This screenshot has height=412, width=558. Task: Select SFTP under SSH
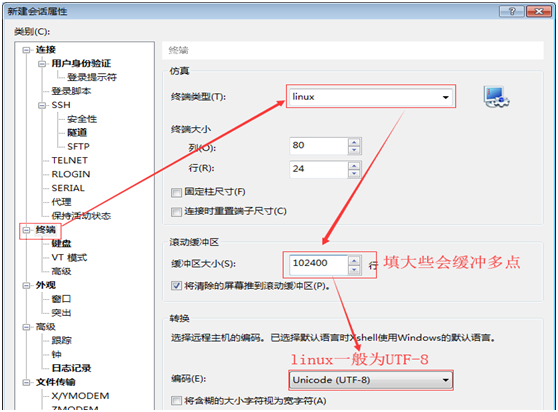click(78, 147)
